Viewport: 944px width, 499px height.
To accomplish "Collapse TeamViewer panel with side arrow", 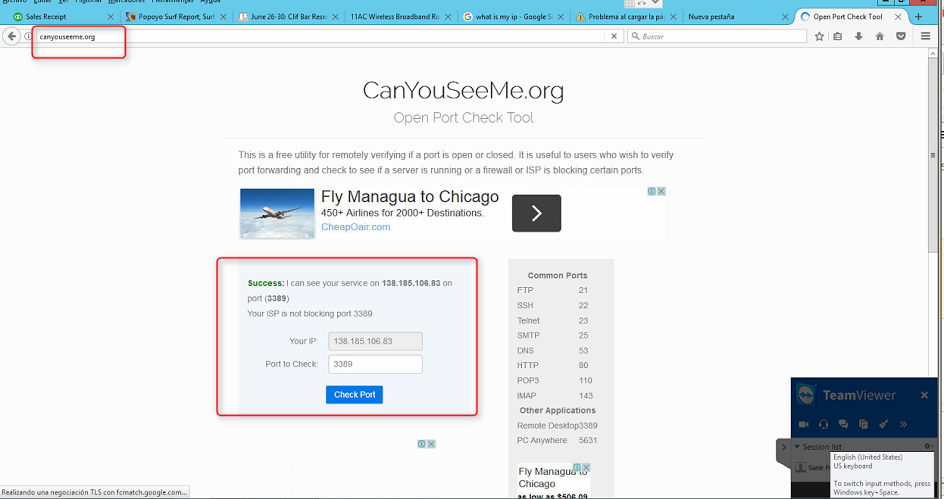I will pyautogui.click(x=783, y=447).
